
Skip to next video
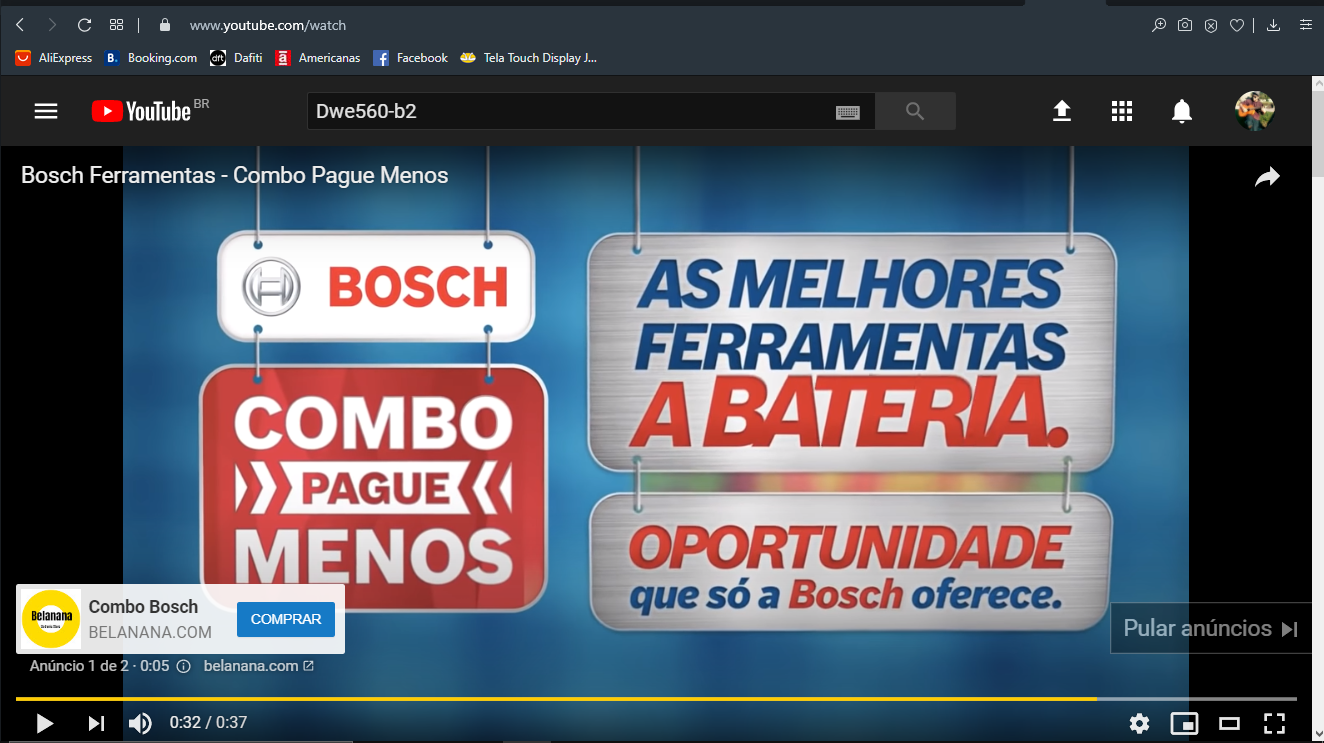(x=96, y=723)
